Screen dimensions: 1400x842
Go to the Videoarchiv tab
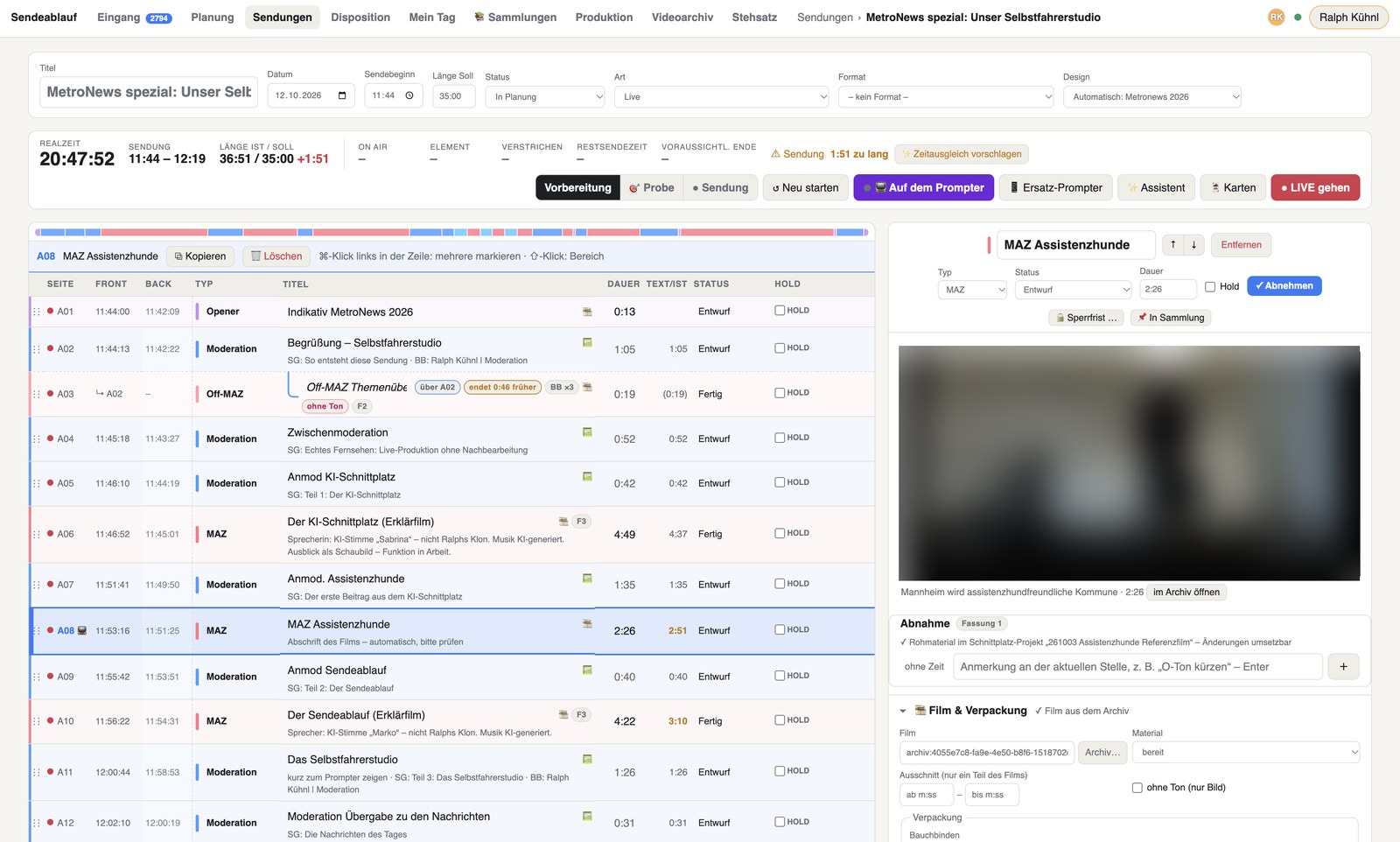pyautogui.click(x=682, y=18)
